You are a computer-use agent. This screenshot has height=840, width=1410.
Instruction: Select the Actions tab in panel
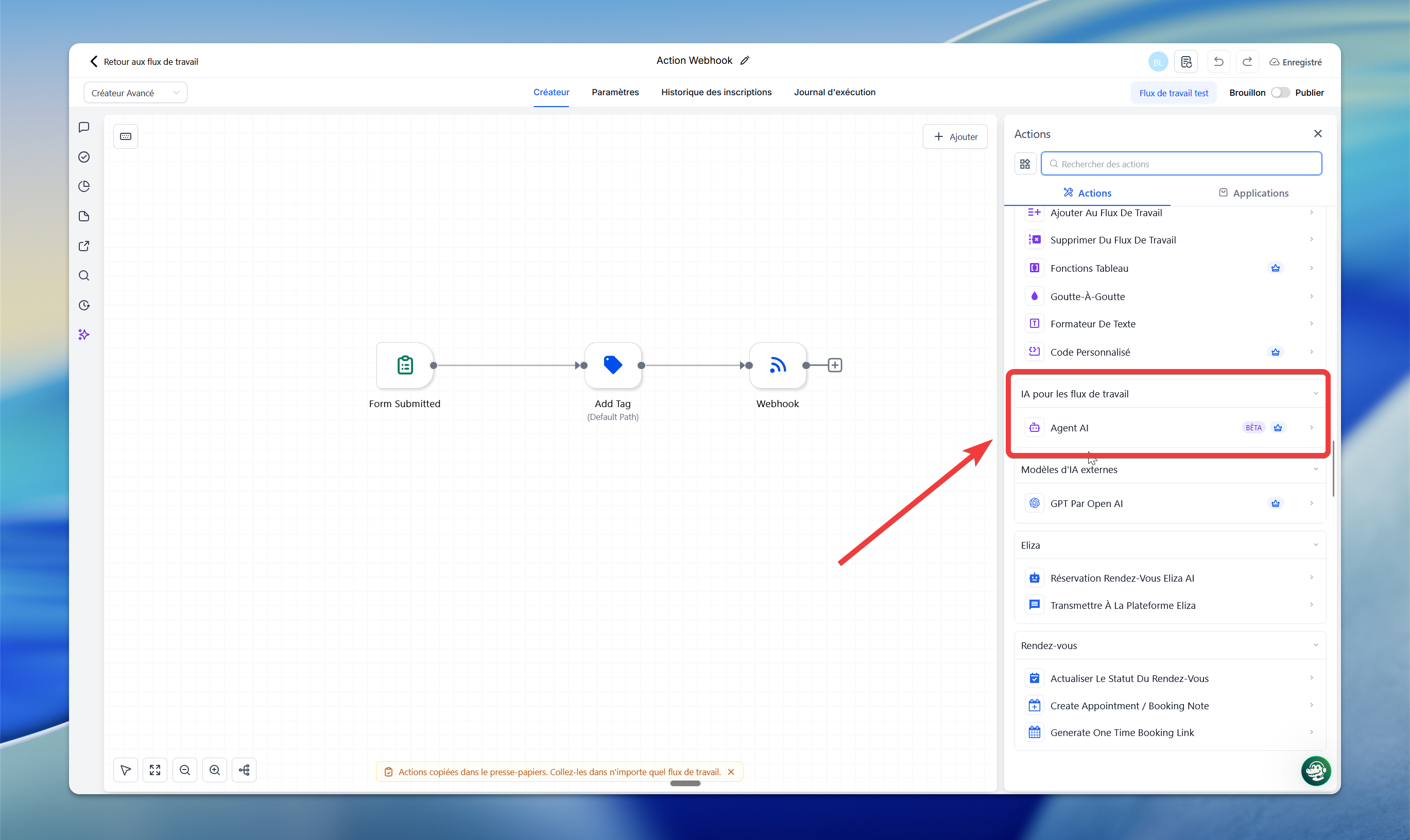pos(1087,193)
